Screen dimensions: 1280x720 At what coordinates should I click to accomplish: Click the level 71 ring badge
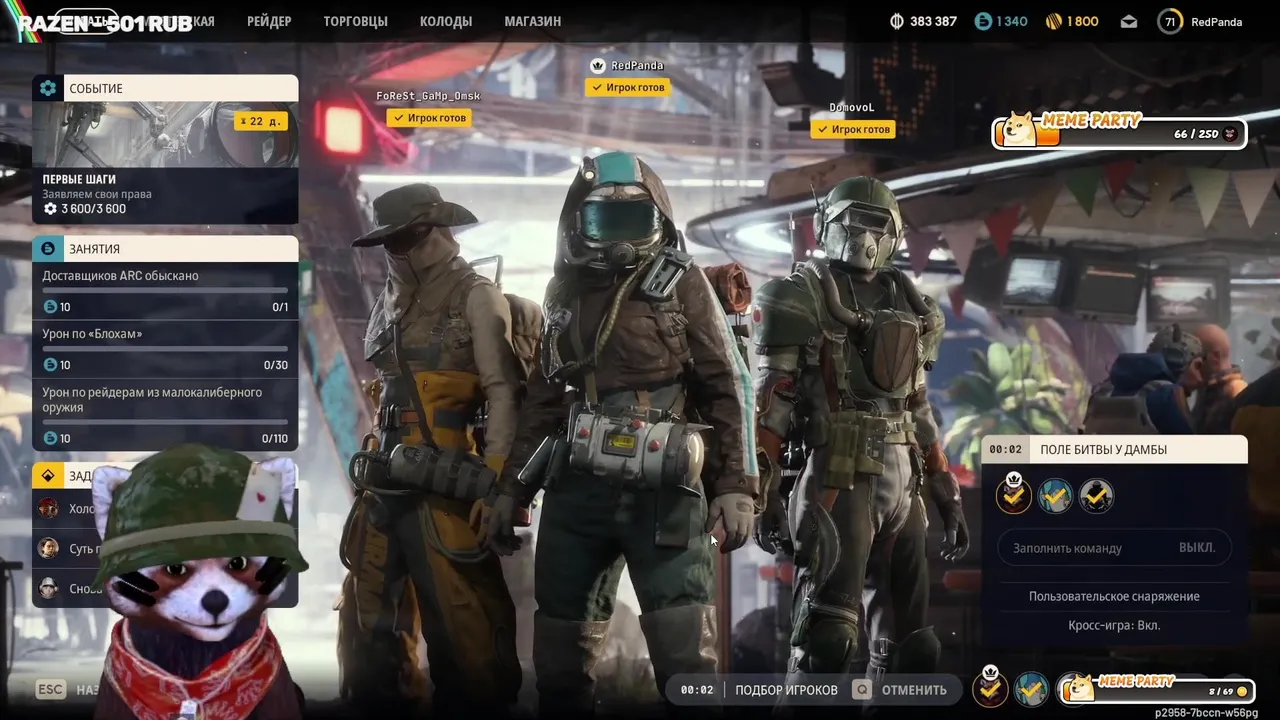(x=1170, y=21)
